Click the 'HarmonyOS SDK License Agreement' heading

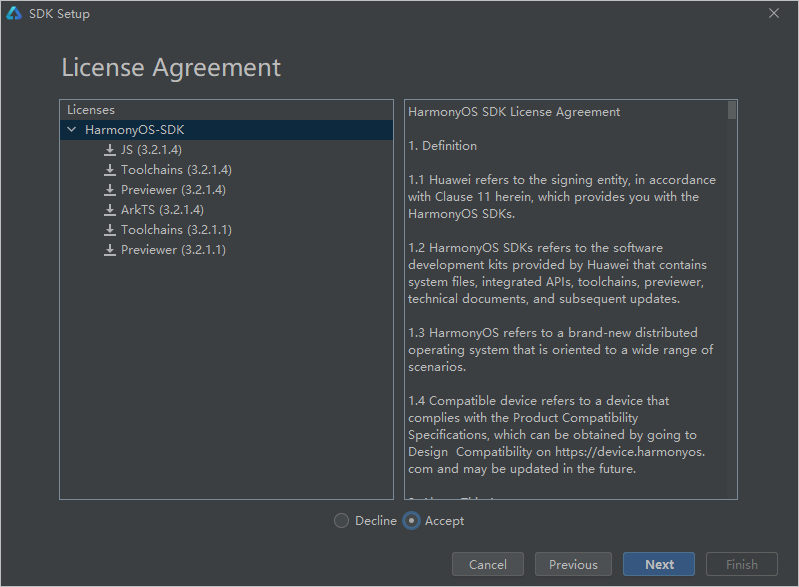514,112
